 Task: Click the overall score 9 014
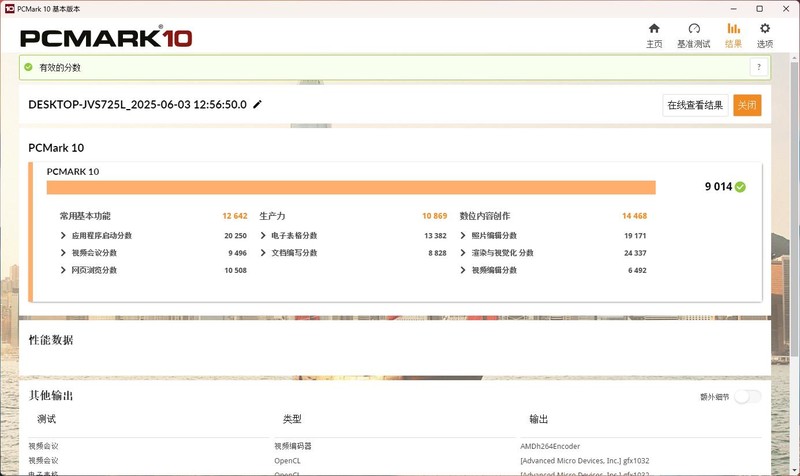pyautogui.click(x=718, y=187)
